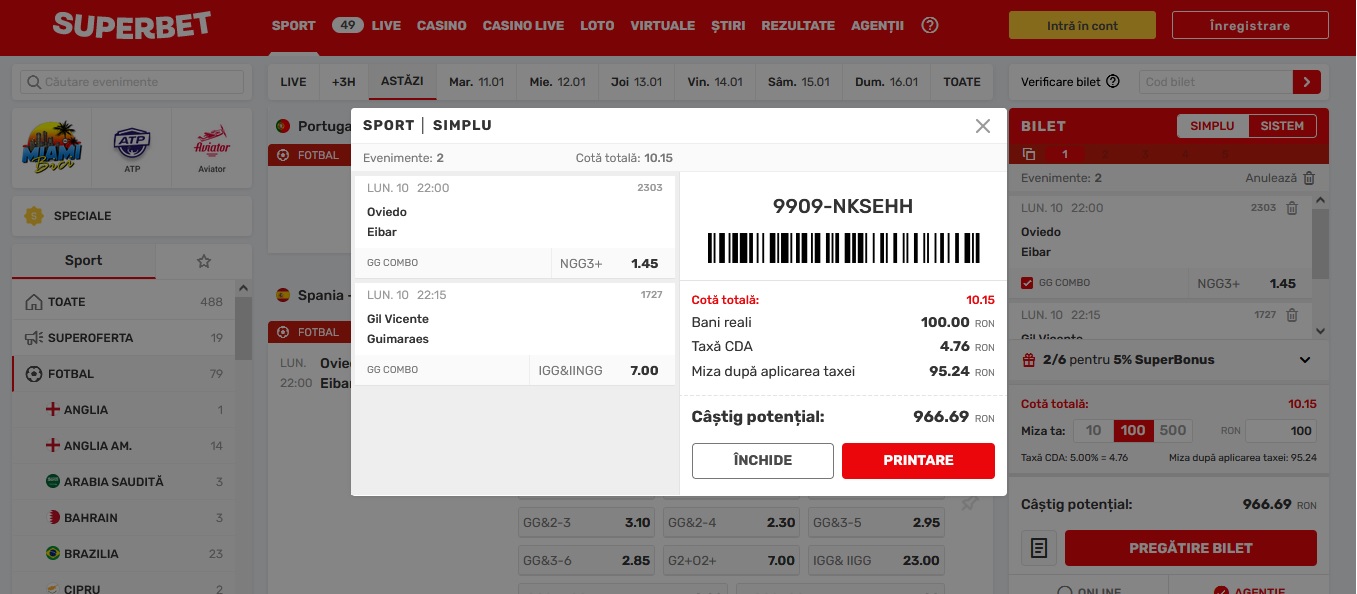Close the Sport Simplu dialog with the X

(983, 126)
